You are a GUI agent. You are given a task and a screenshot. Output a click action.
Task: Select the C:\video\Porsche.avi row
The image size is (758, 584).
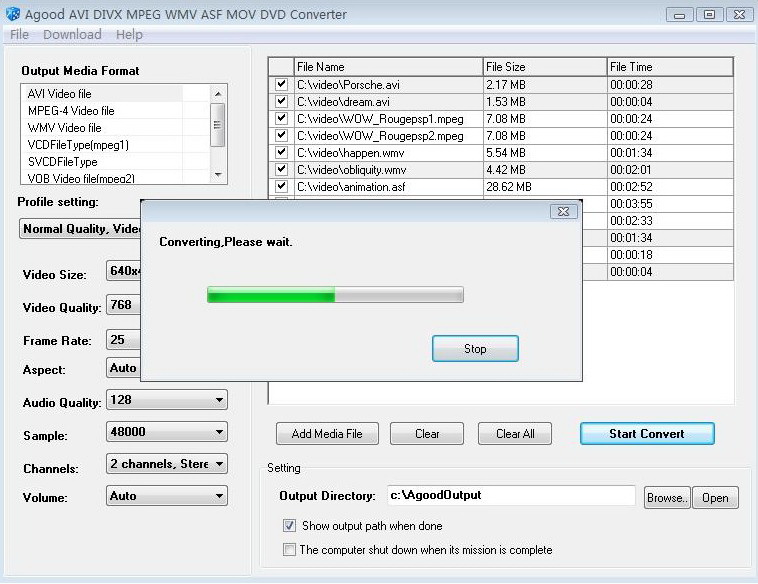(500, 85)
